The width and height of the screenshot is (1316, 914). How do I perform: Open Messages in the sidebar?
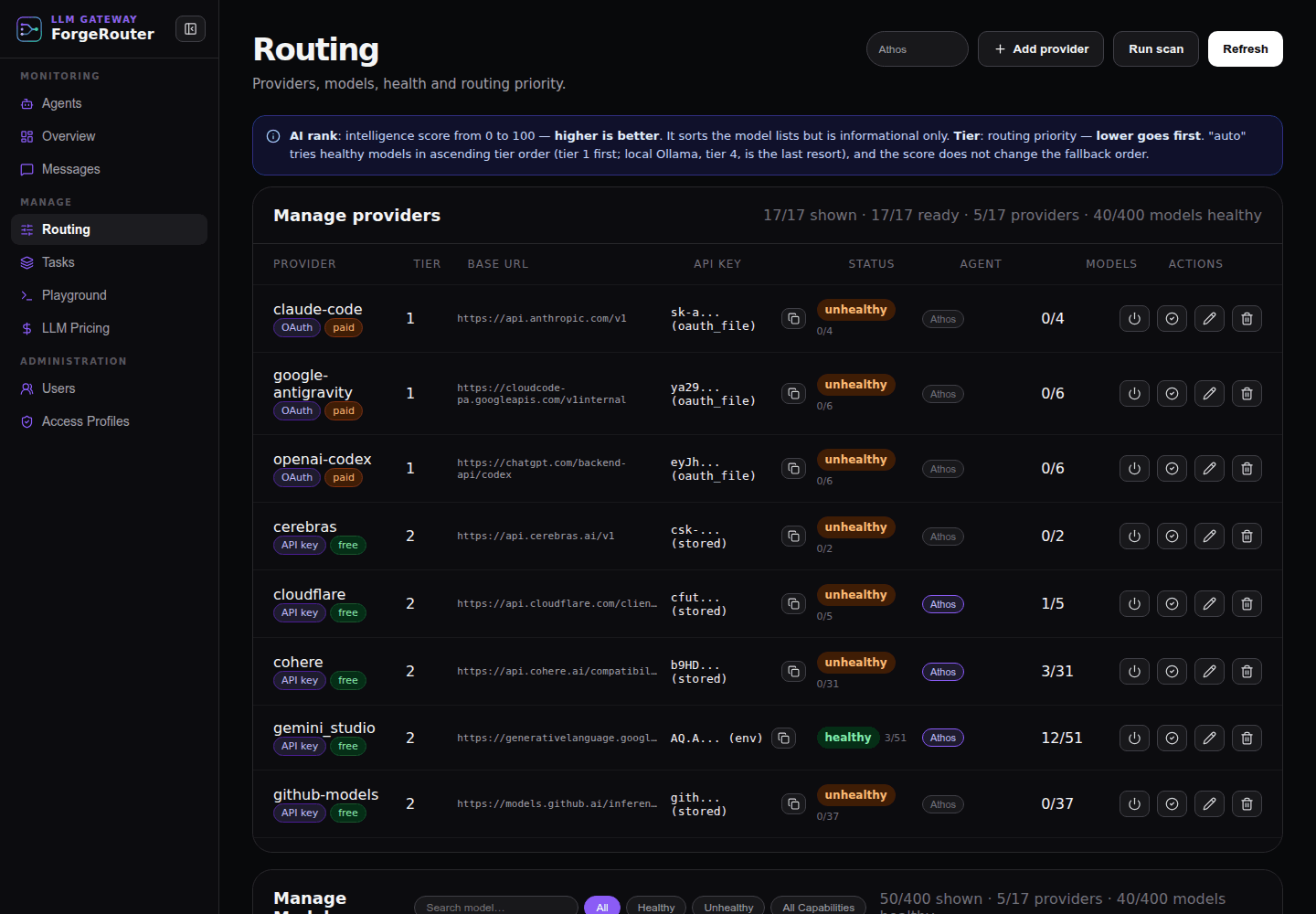pyautogui.click(x=109, y=169)
